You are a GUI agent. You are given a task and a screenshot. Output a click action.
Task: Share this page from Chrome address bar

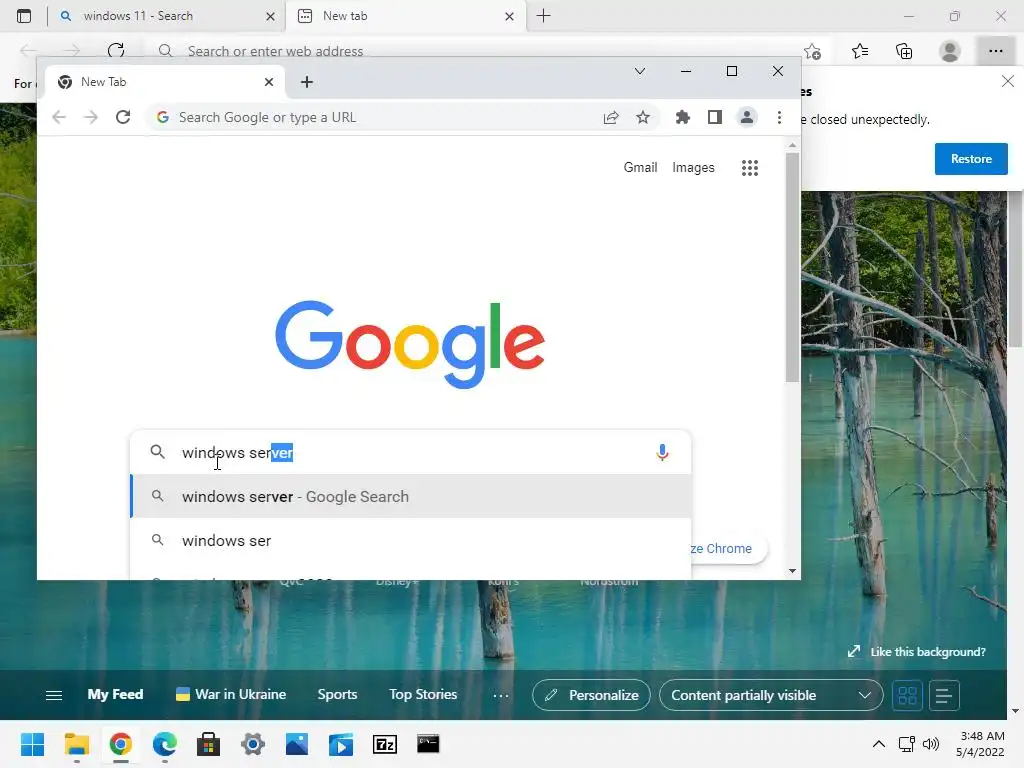coord(611,117)
